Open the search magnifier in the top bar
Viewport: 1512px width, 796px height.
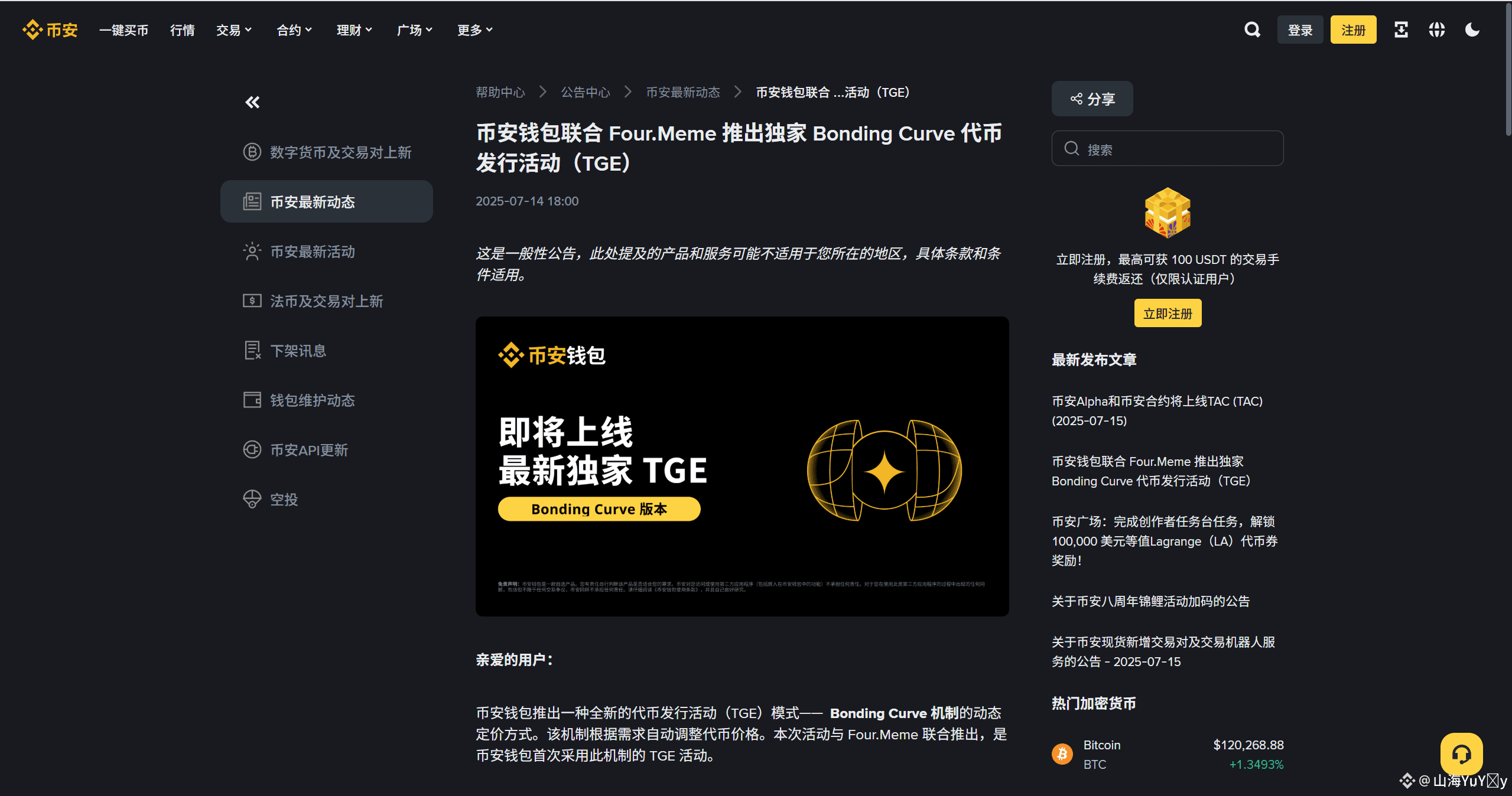pyautogui.click(x=1252, y=29)
